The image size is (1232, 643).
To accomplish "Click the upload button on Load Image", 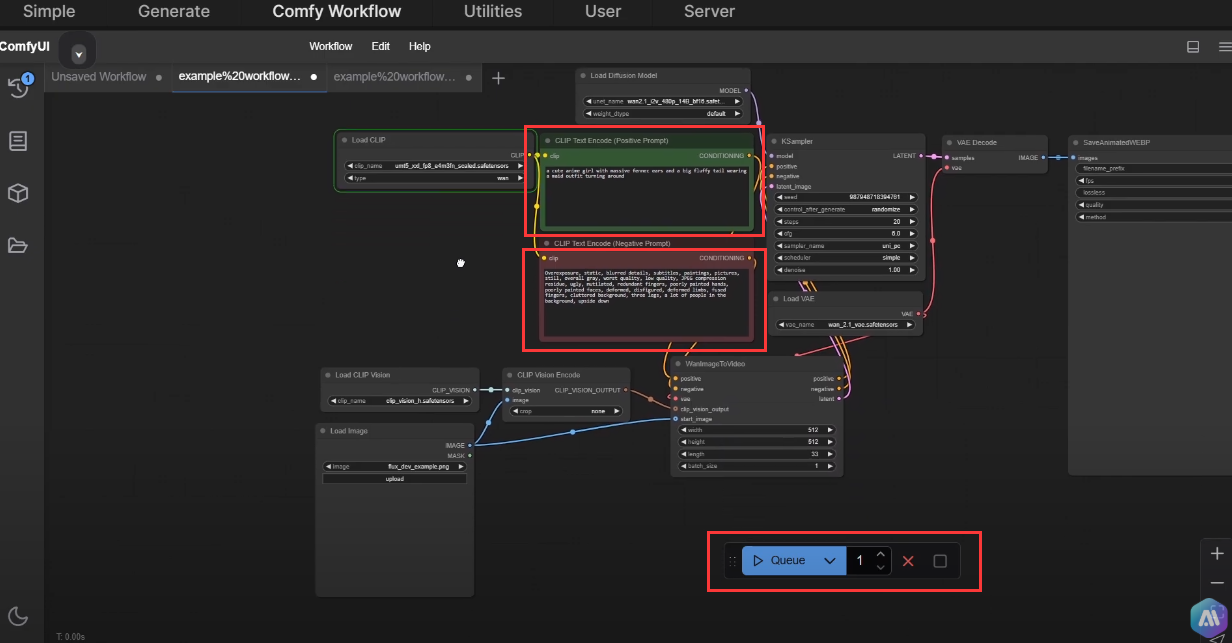I will pos(395,479).
